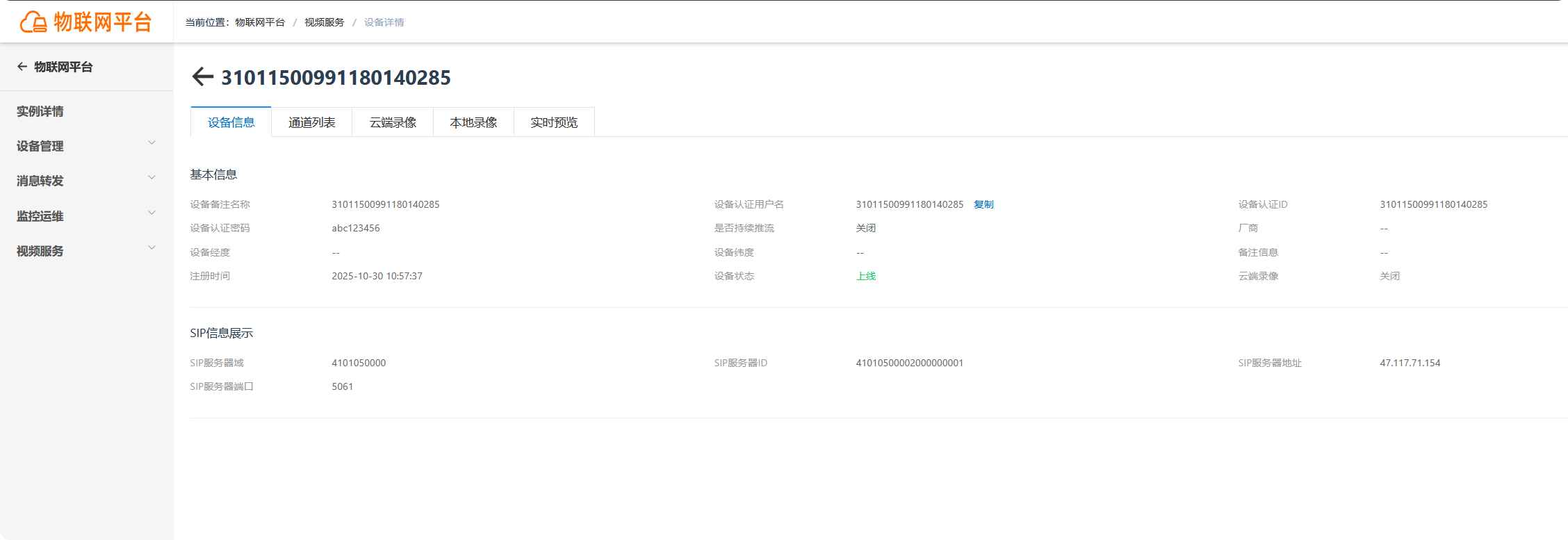1568x540 pixels.
Task: Open the 实时预览 tab
Action: click(x=554, y=122)
